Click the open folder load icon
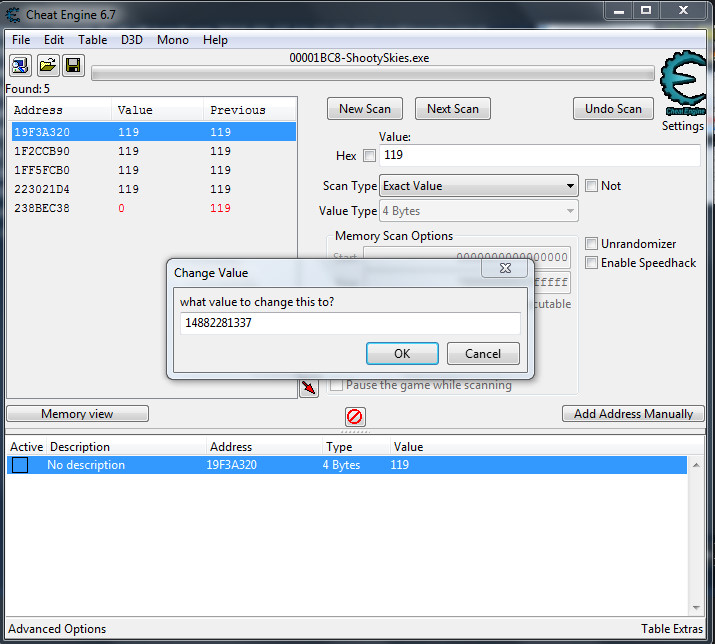 coord(47,66)
